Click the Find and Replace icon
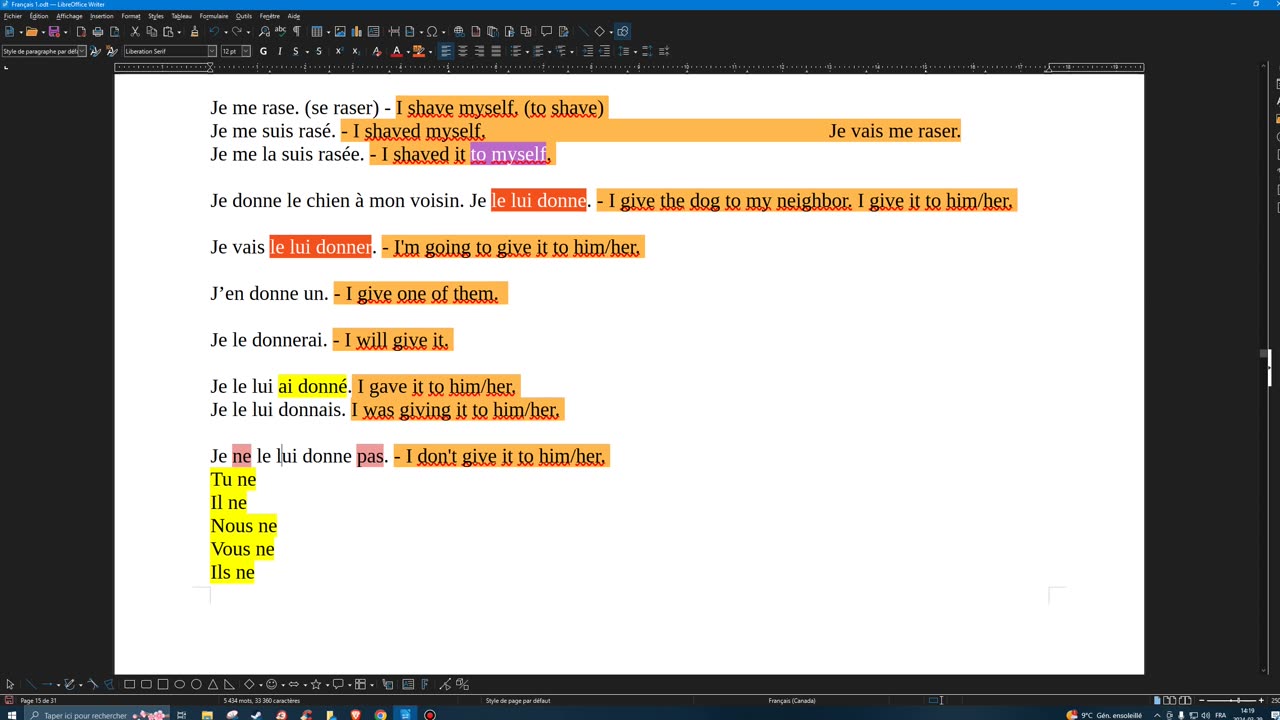Viewport: 1280px width, 720px height. pyautogui.click(x=264, y=31)
